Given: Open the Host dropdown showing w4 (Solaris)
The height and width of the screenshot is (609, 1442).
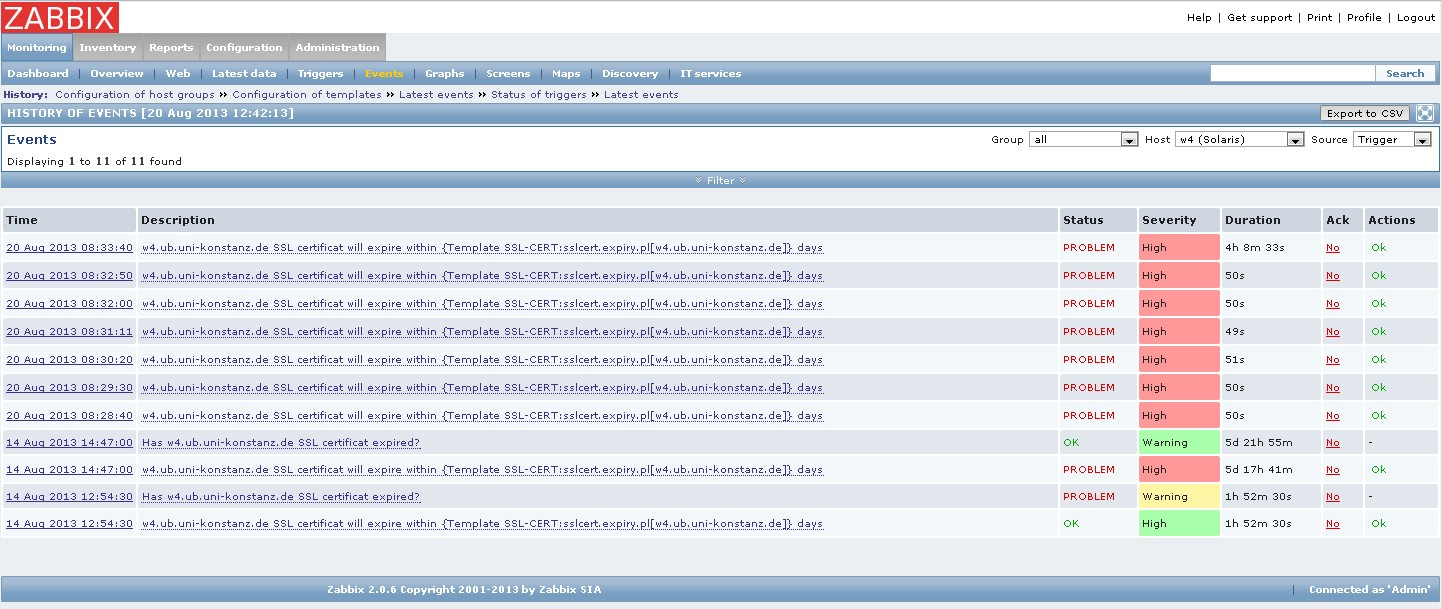Looking at the screenshot, I should pyautogui.click(x=1239, y=140).
